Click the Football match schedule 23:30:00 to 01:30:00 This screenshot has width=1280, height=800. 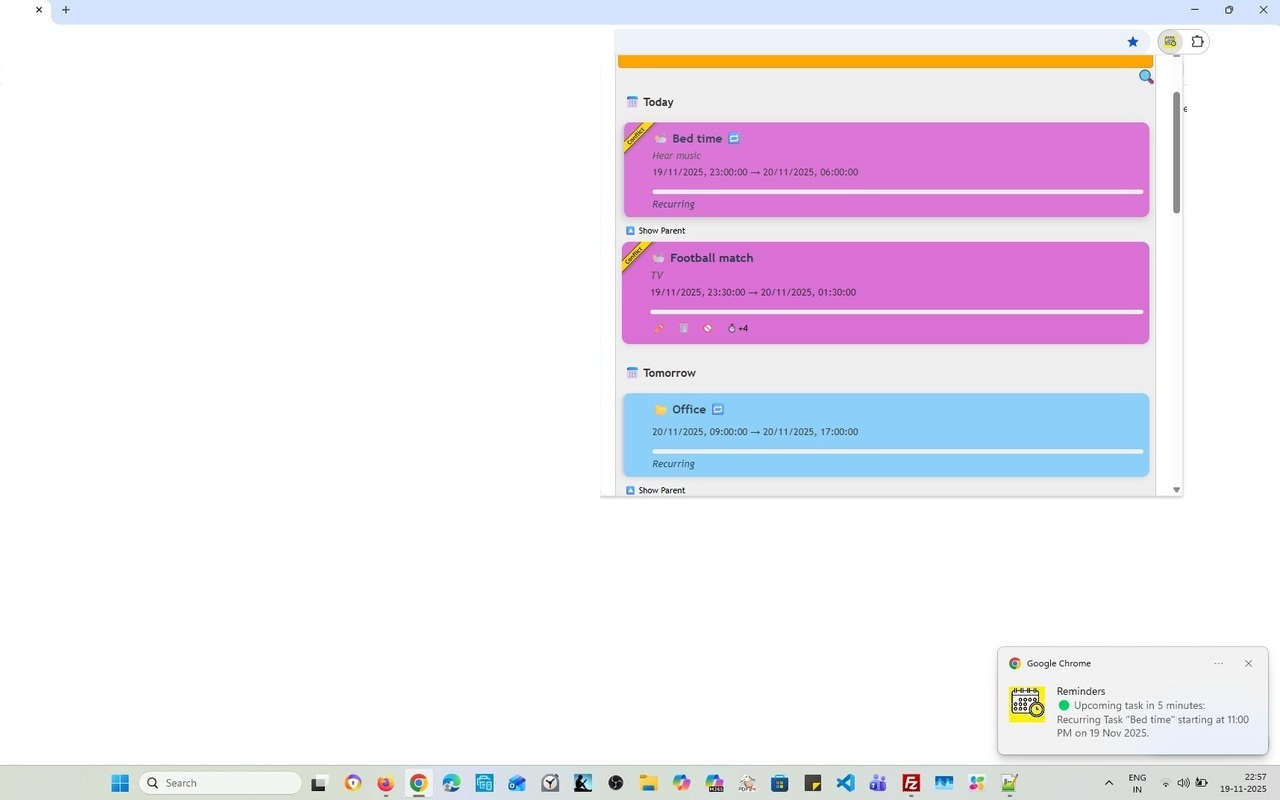click(753, 293)
